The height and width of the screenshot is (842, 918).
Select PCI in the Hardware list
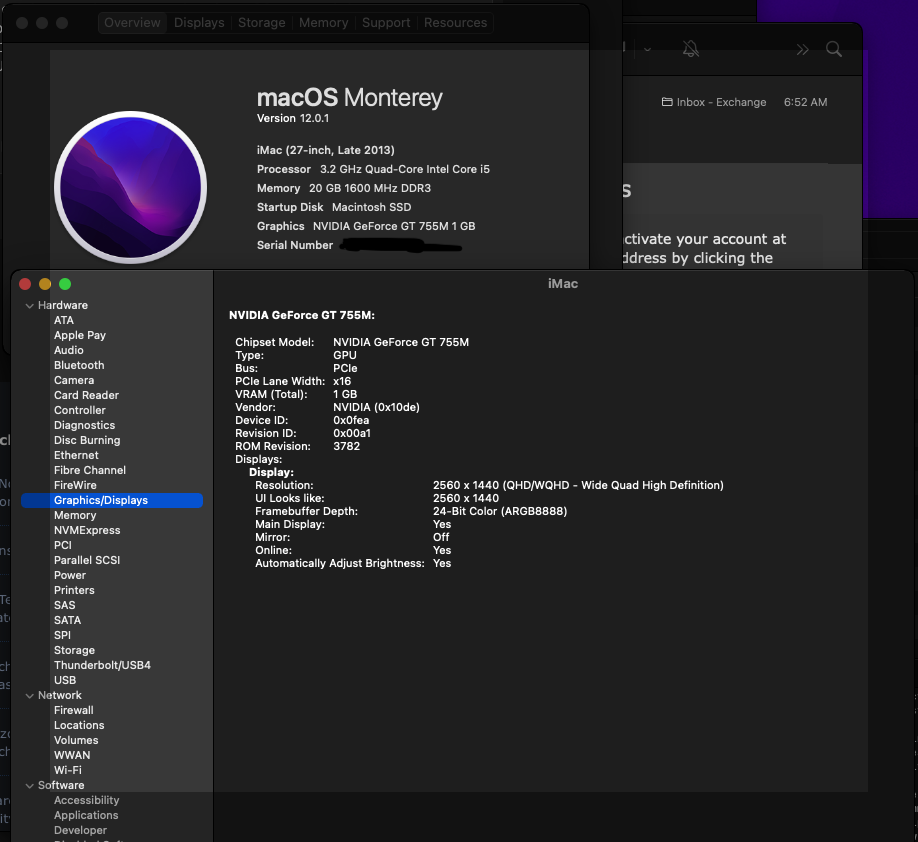click(63, 545)
